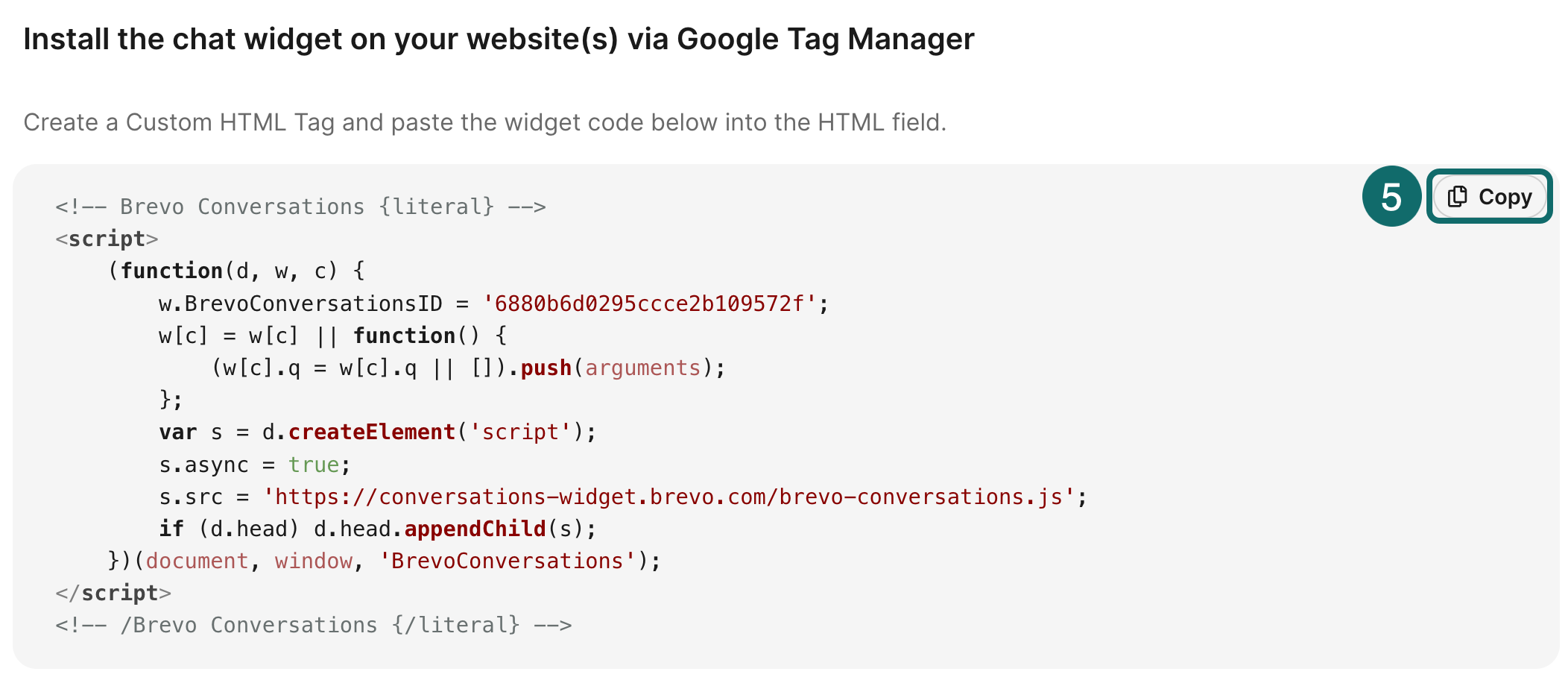Click the page heading about Google Tag Manager
This screenshot has height=689, width=1568.
[498, 39]
